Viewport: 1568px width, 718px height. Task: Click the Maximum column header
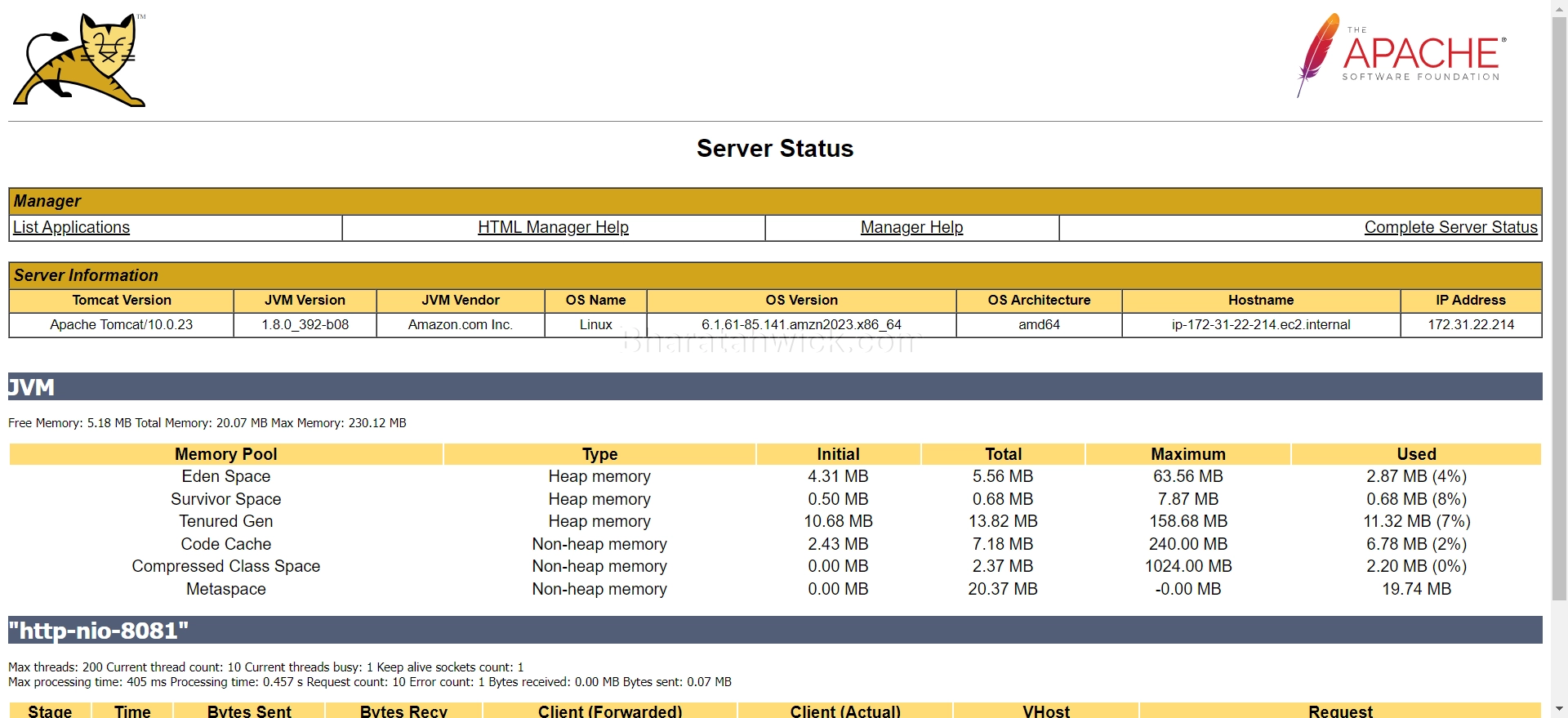point(1188,454)
